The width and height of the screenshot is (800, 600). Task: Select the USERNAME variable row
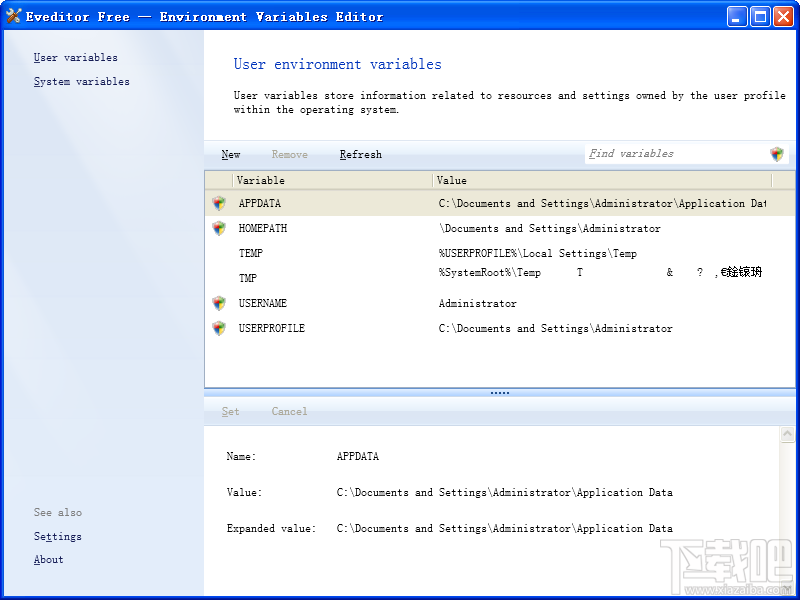tap(499, 303)
